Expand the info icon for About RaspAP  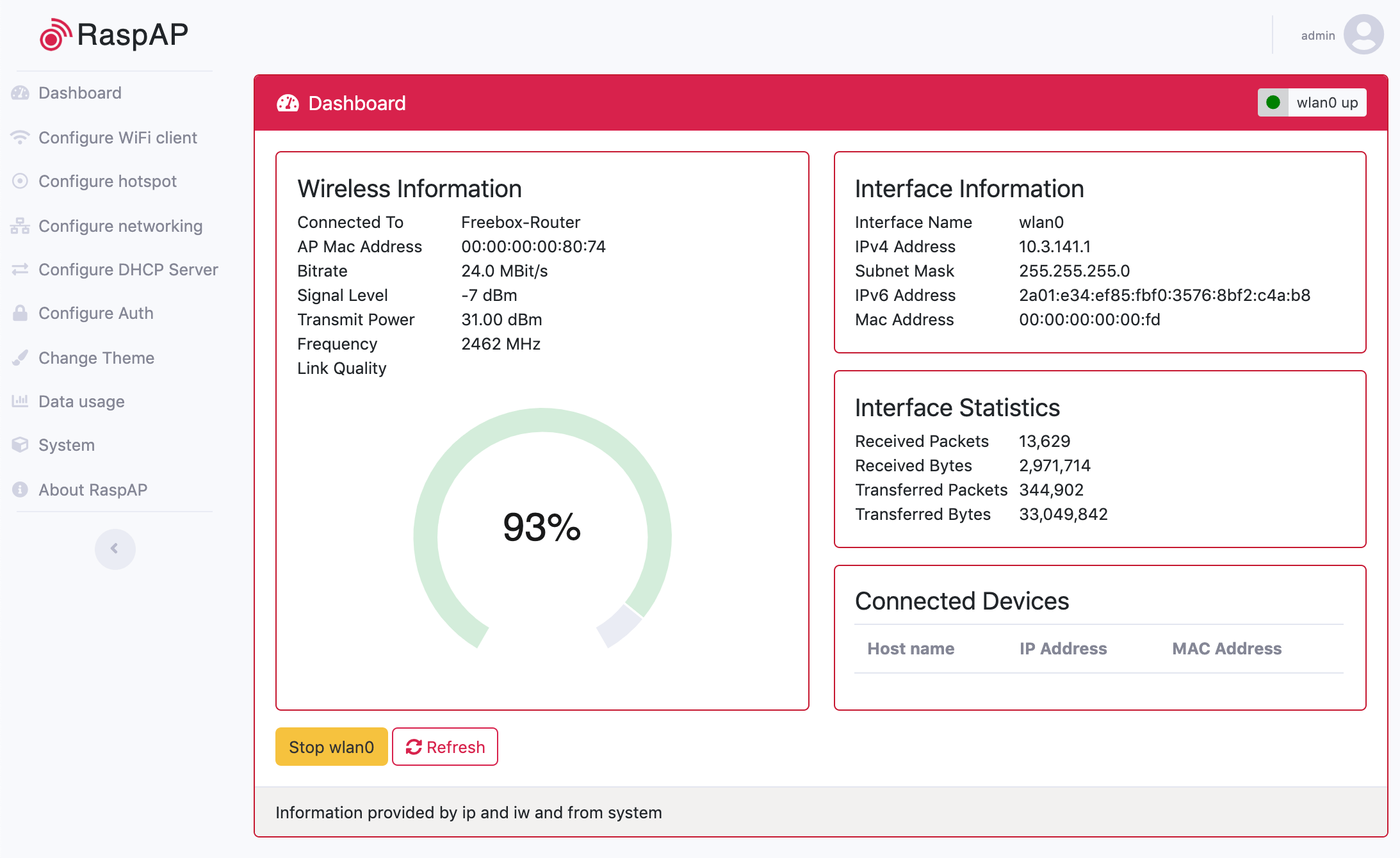coord(20,489)
